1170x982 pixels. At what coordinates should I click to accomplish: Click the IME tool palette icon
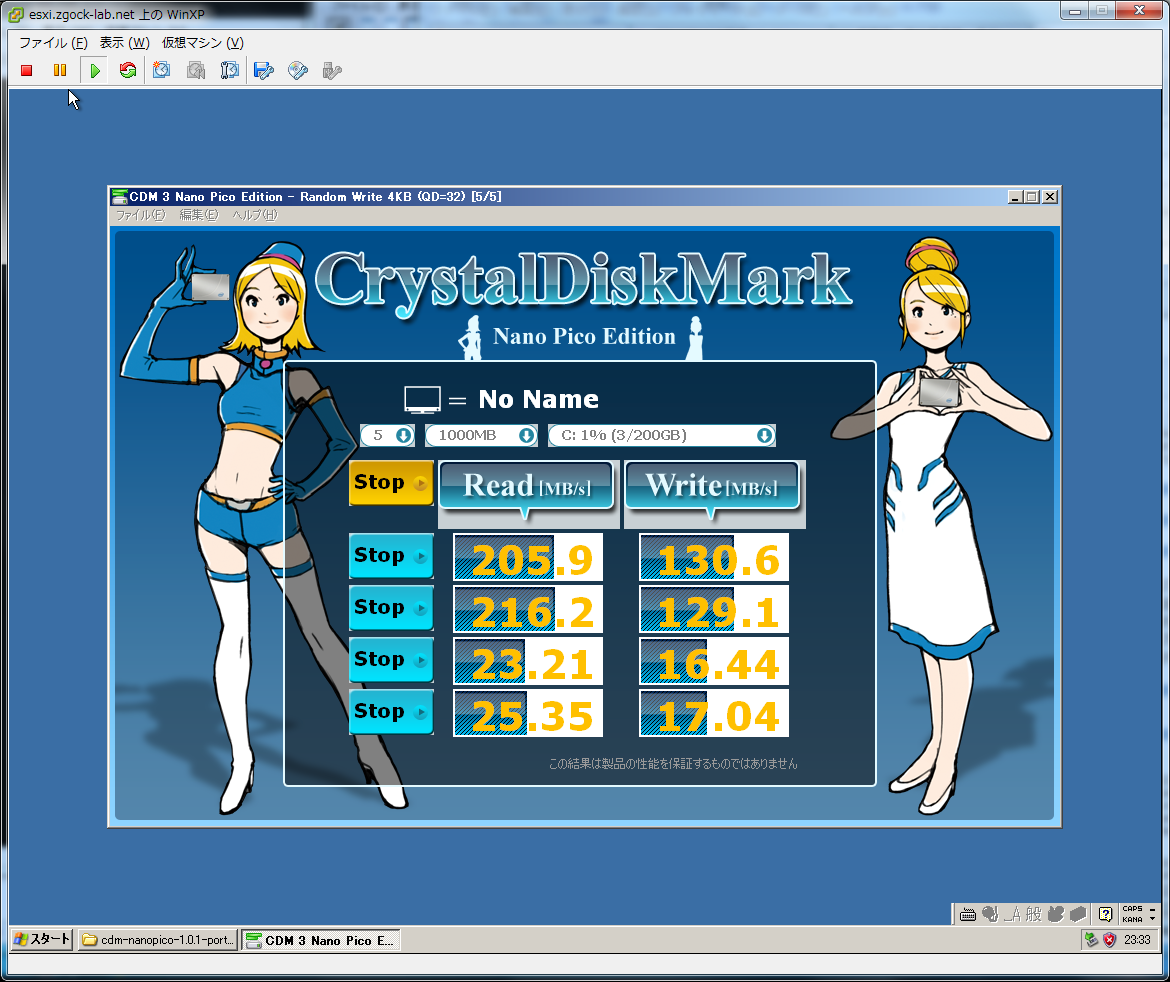coord(1055,914)
